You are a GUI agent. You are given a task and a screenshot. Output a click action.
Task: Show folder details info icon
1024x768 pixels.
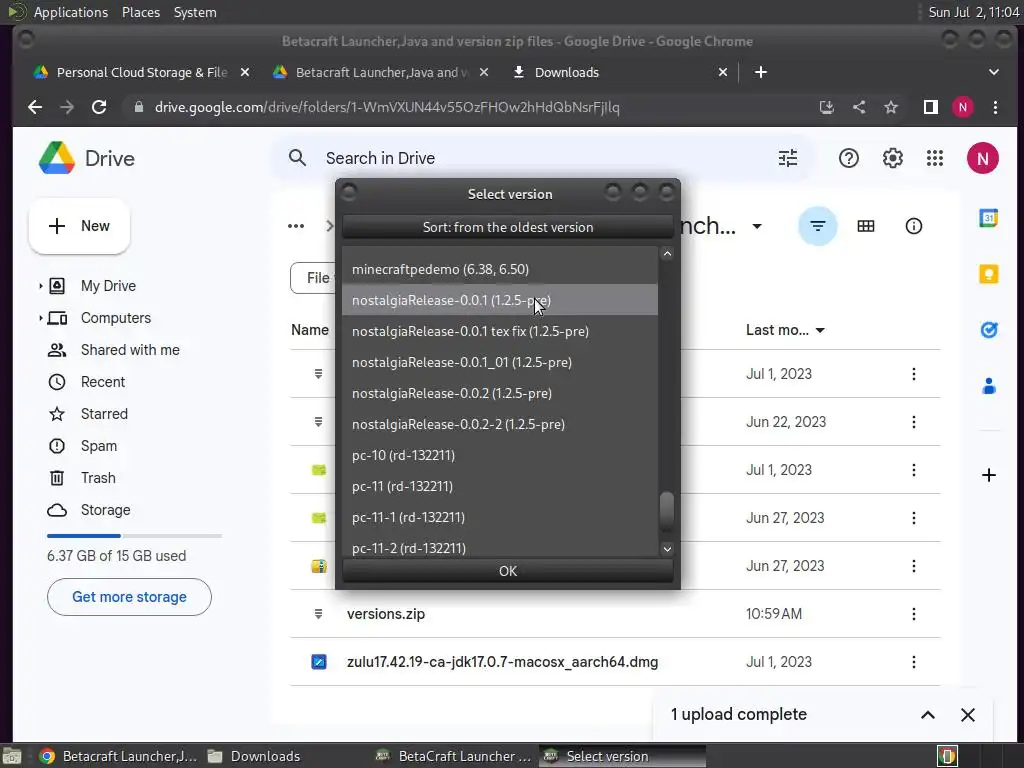[x=914, y=226]
